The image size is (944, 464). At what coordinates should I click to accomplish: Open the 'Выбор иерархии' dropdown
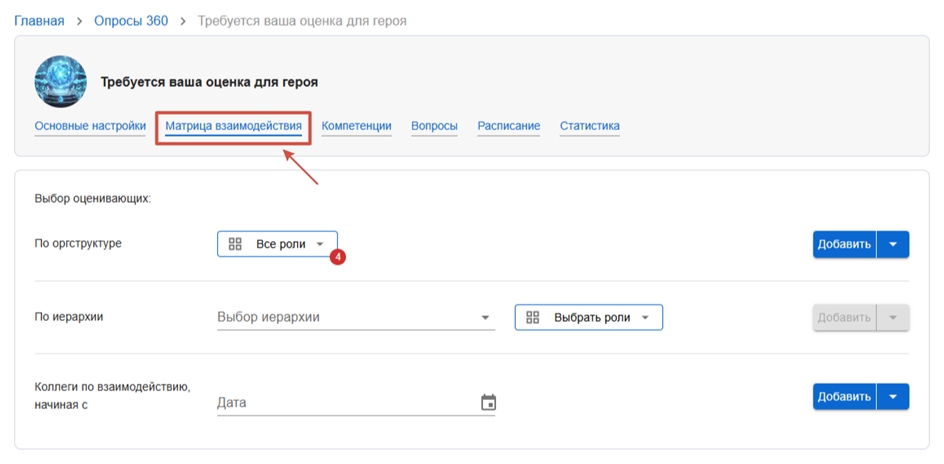tap(486, 318)
